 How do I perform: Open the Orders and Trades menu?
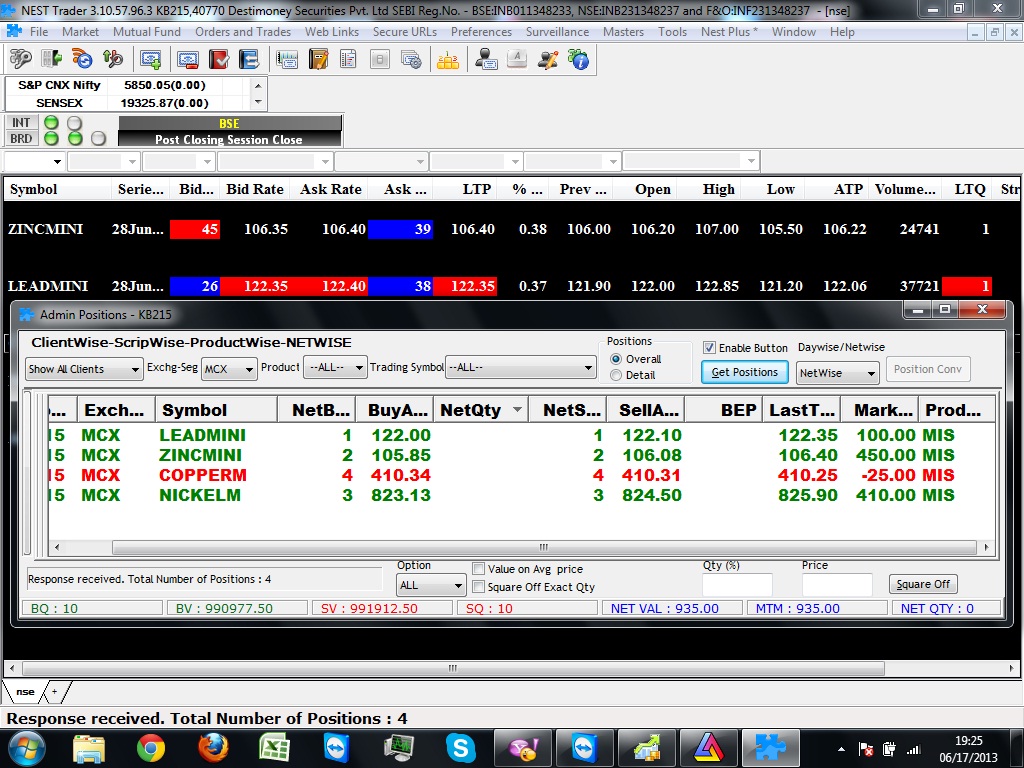tap(243, 31)
